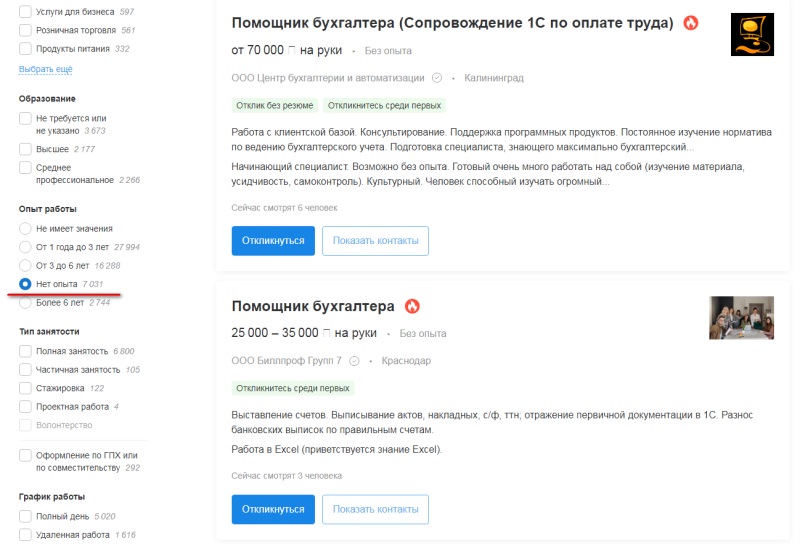
Task: Open the Биллпроф Групп company photo thumbnail
Action: point(741,317)
